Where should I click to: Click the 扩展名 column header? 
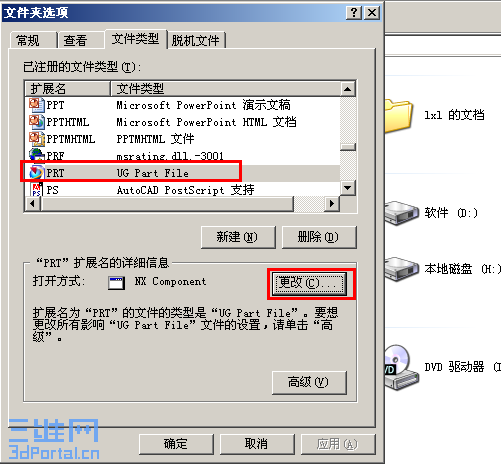(68, 89)
